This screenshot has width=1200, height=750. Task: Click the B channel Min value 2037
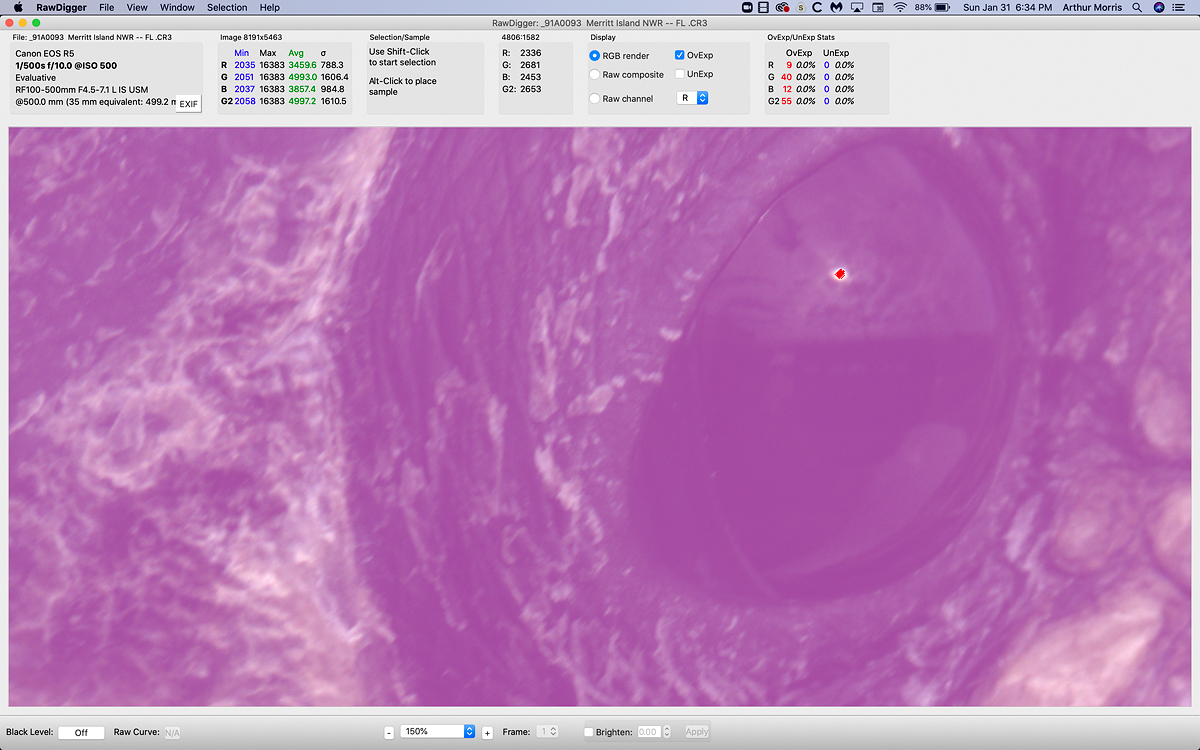pyautogui.click(x=245, y=89)
